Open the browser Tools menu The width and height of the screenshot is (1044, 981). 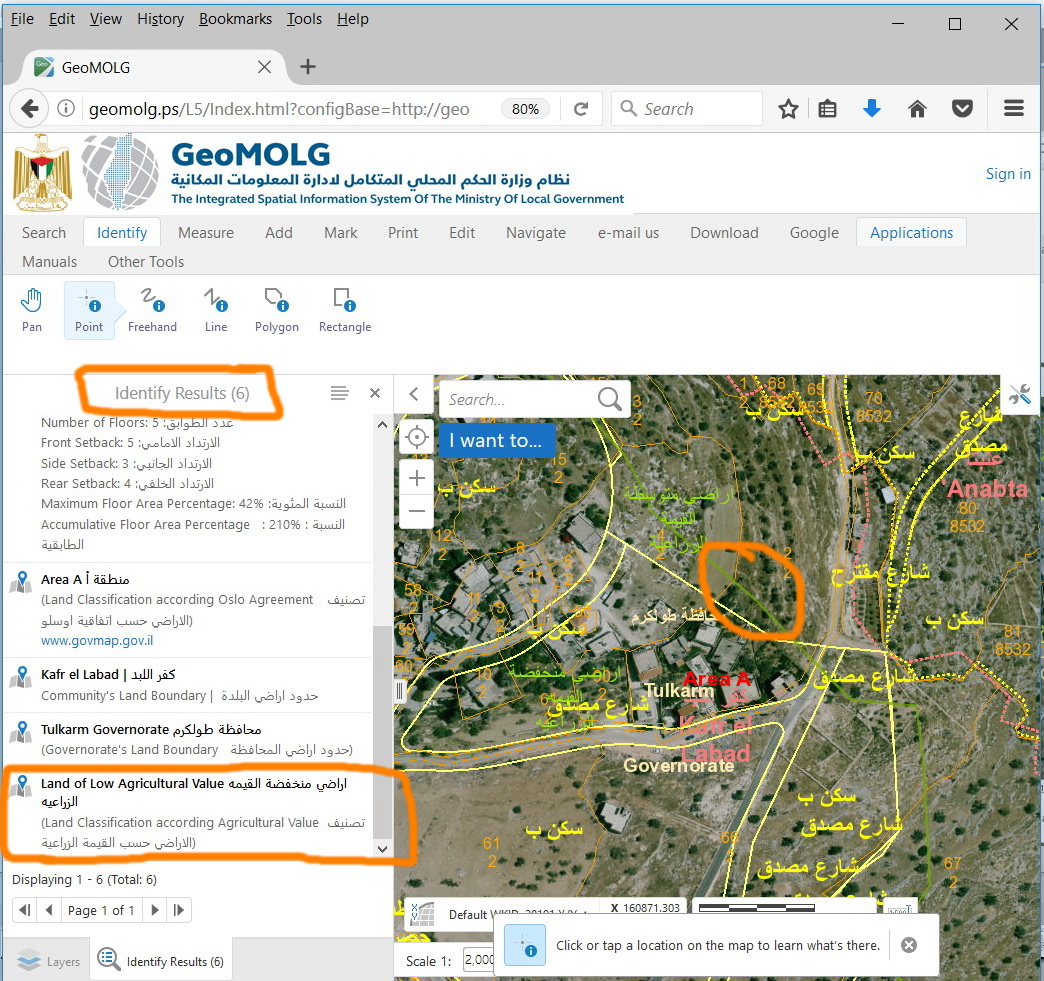coord(304,19)
